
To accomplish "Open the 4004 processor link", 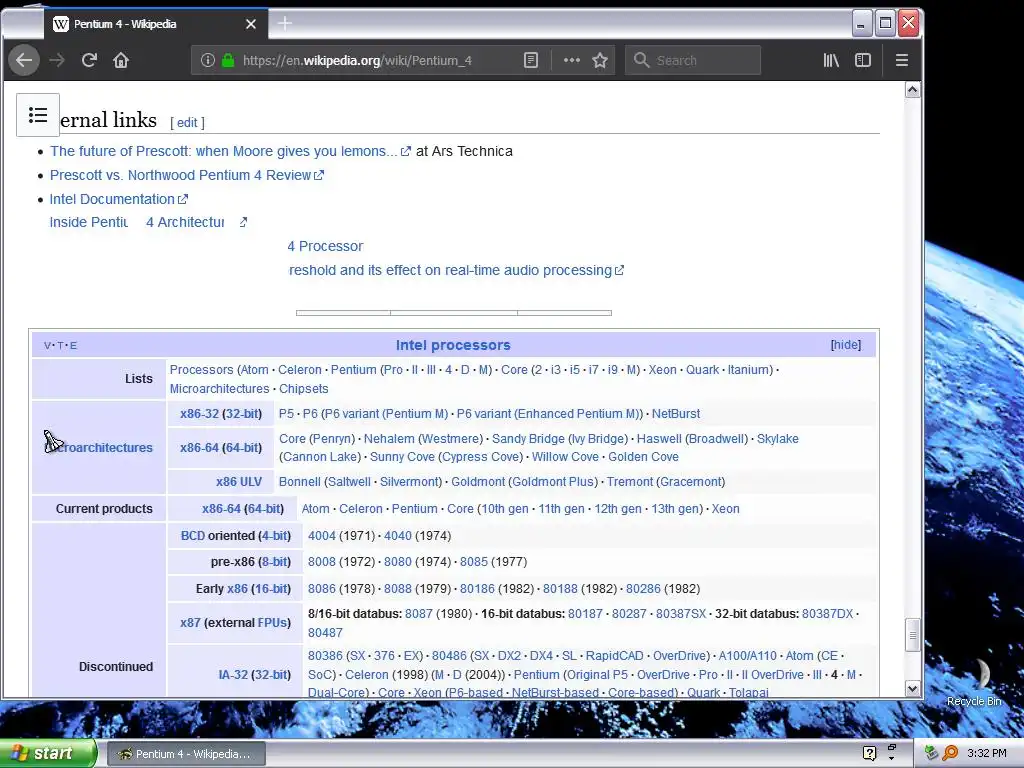I will pyautogui.click(x=321, y=536).
